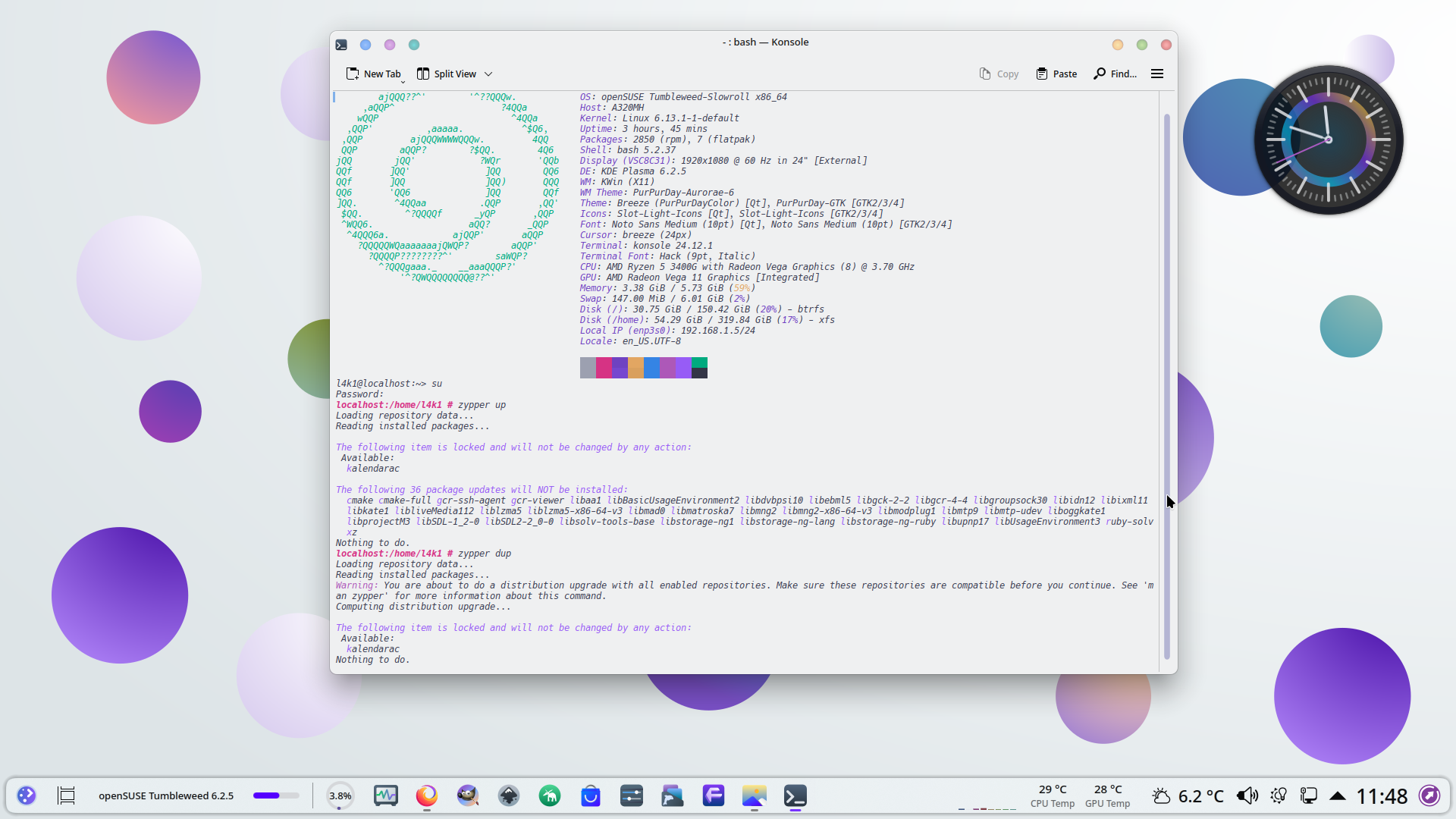1456x819 pixels.
Task: Click the 'Locale: en_US.UTF-8' line
Action: pos(630,341)
